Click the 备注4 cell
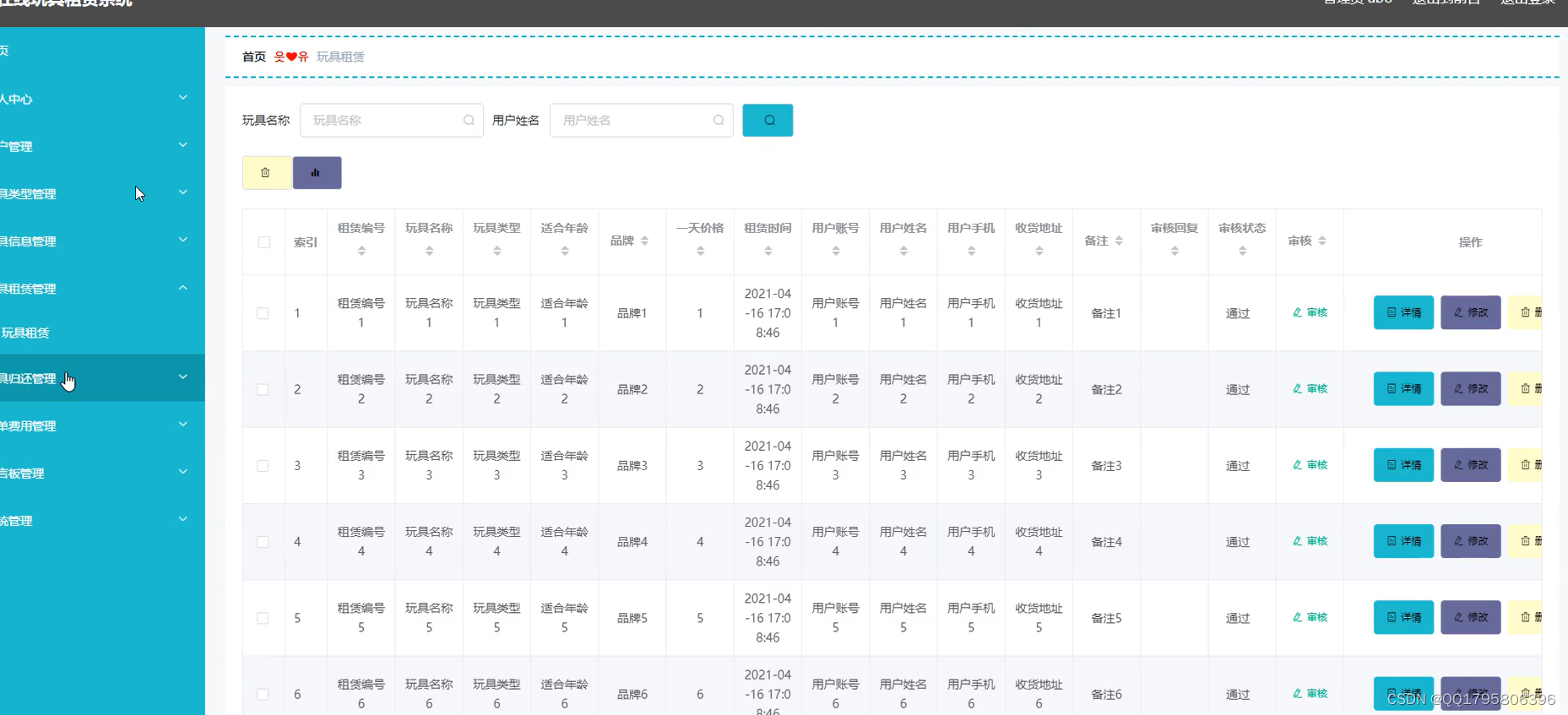Viewport: 1568px width, 715px height. 1106,542
